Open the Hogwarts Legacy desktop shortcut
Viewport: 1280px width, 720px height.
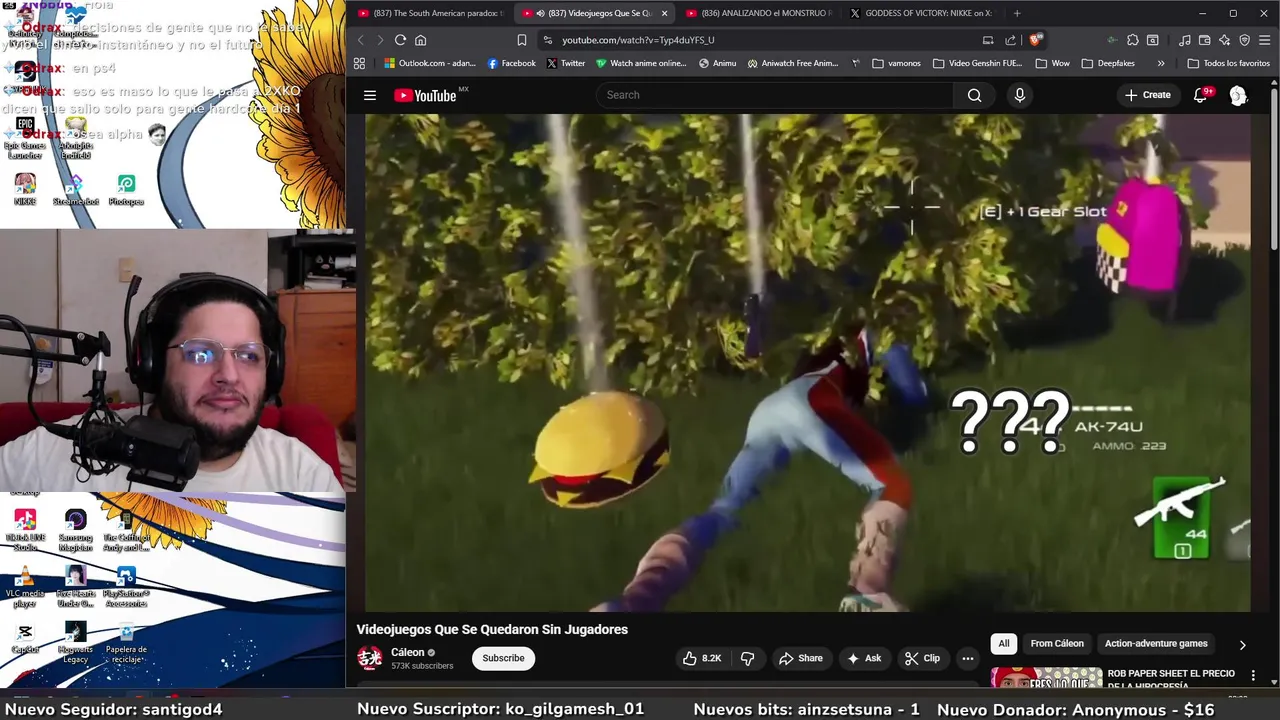pyautogui.click(x=76, y=643)
